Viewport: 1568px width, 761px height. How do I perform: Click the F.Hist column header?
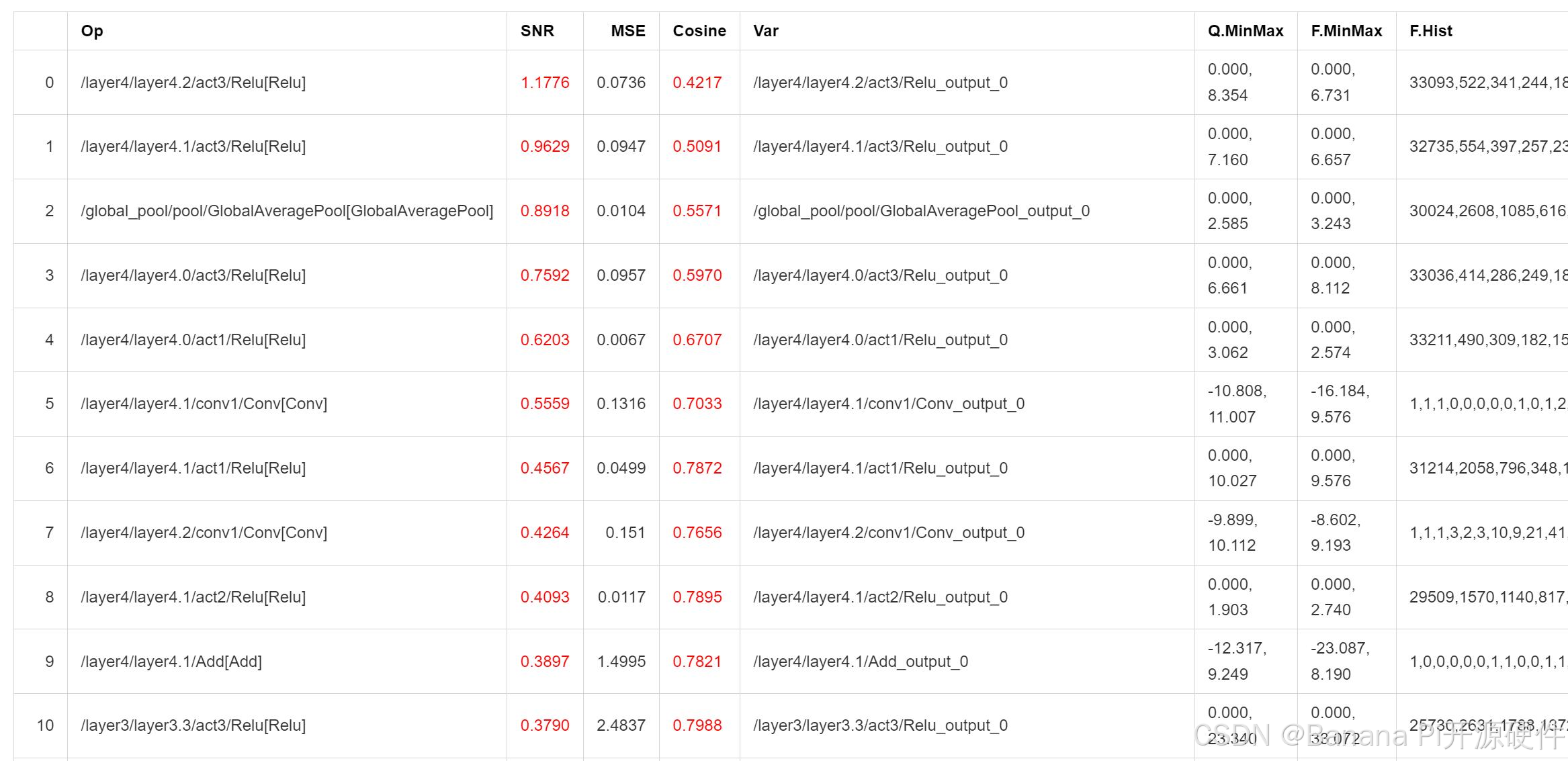click(1430, 31)
